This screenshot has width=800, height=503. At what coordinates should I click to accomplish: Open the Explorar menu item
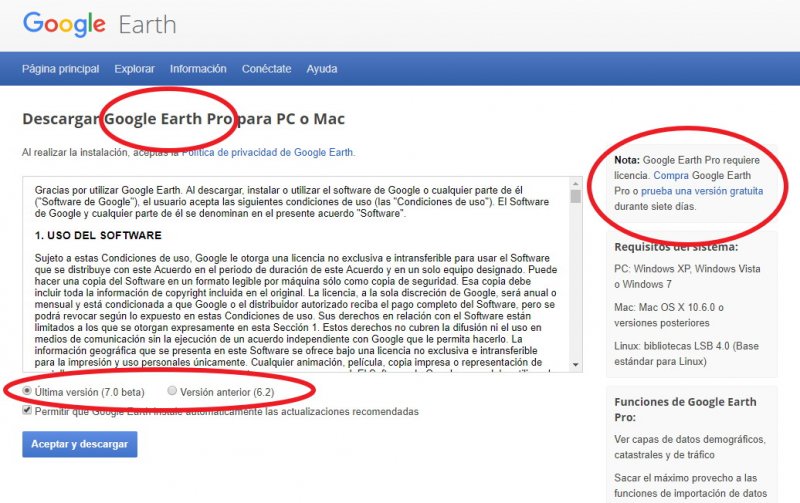(134, 69)
